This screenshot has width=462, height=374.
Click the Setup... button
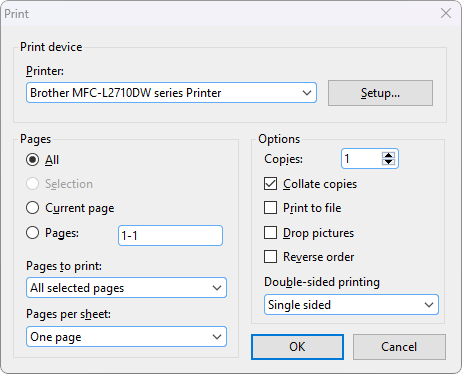[x=380, y=93]
